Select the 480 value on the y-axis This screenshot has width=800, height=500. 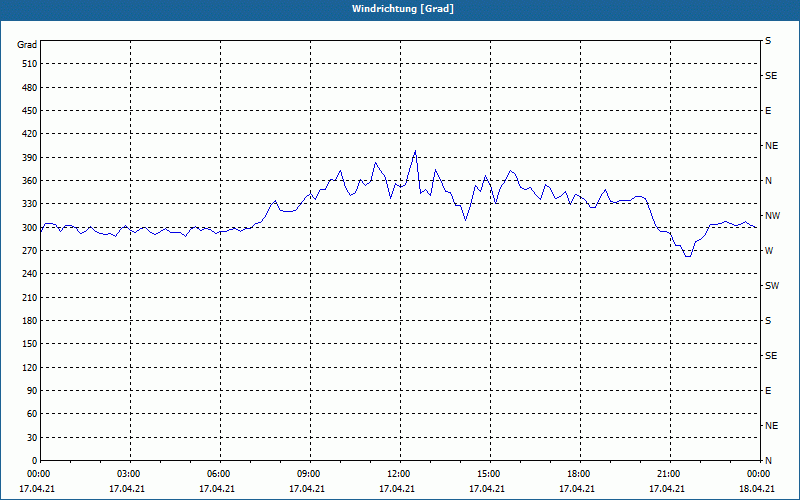tap(30, 88)
